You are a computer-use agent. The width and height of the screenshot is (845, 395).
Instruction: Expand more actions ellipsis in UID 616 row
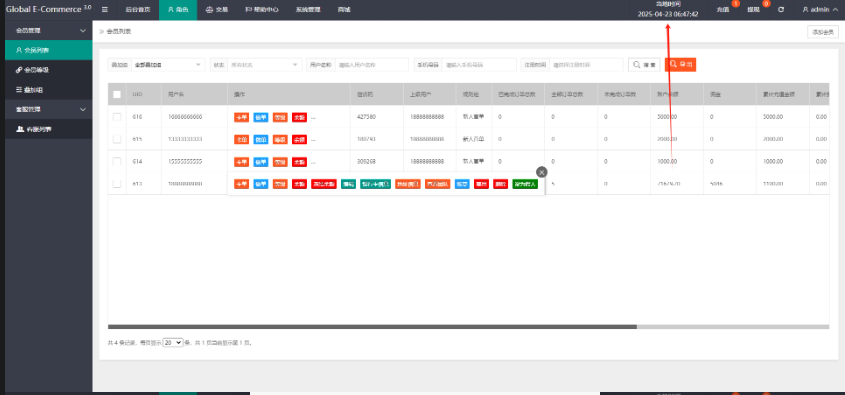tap(314, 117)
